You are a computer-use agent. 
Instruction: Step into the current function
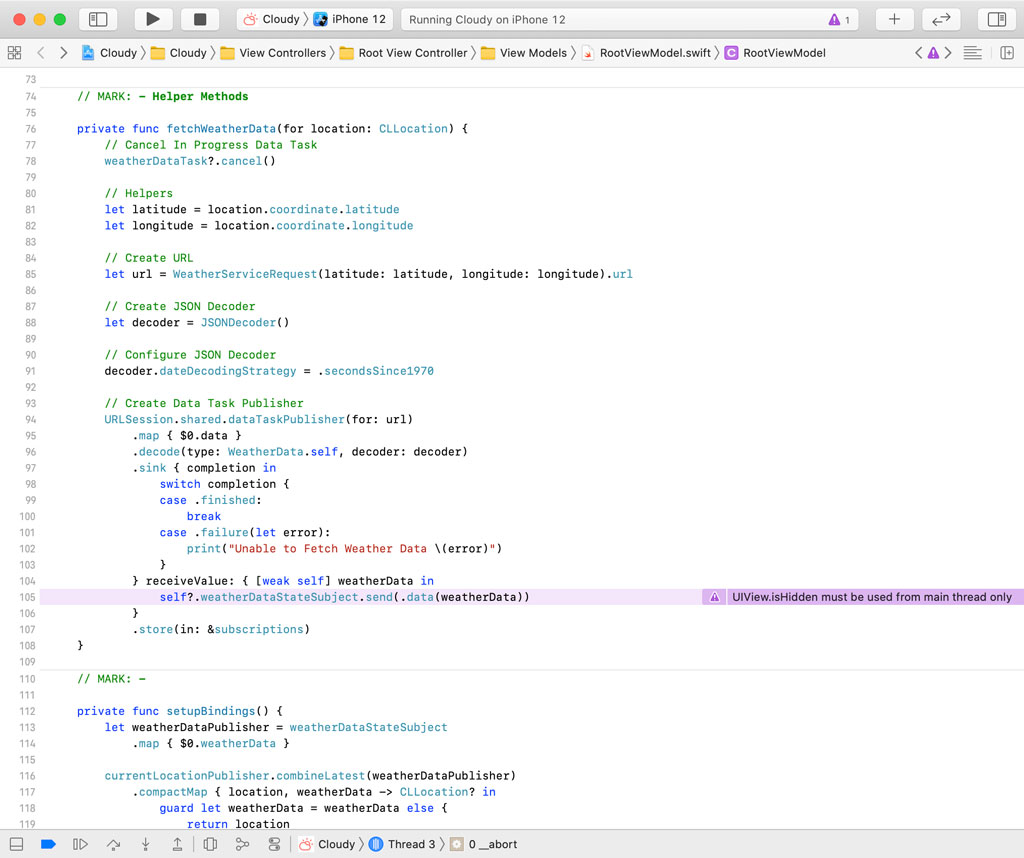145,844
